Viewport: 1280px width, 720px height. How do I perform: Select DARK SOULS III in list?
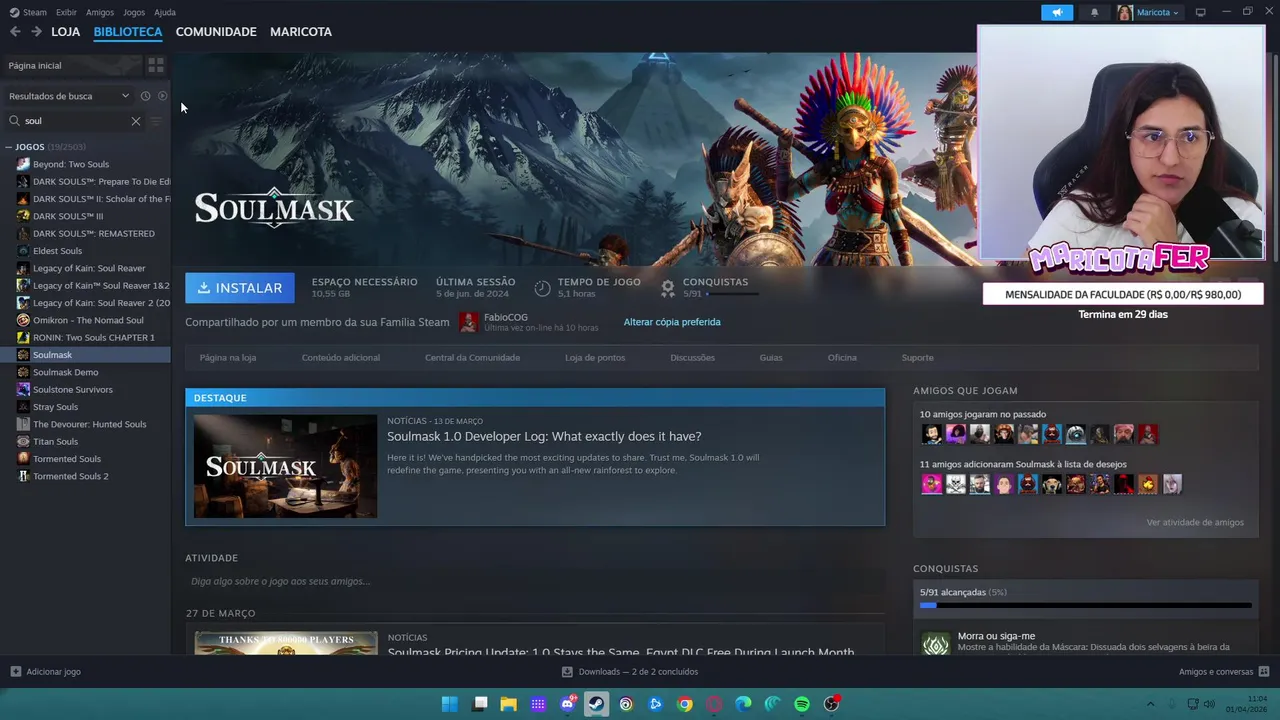click(68, 216)
